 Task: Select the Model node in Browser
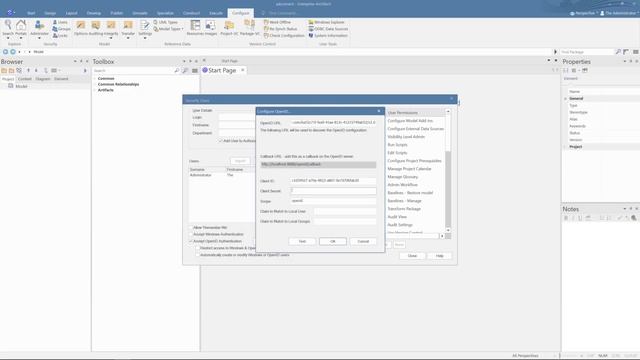(x=18, y=86)
